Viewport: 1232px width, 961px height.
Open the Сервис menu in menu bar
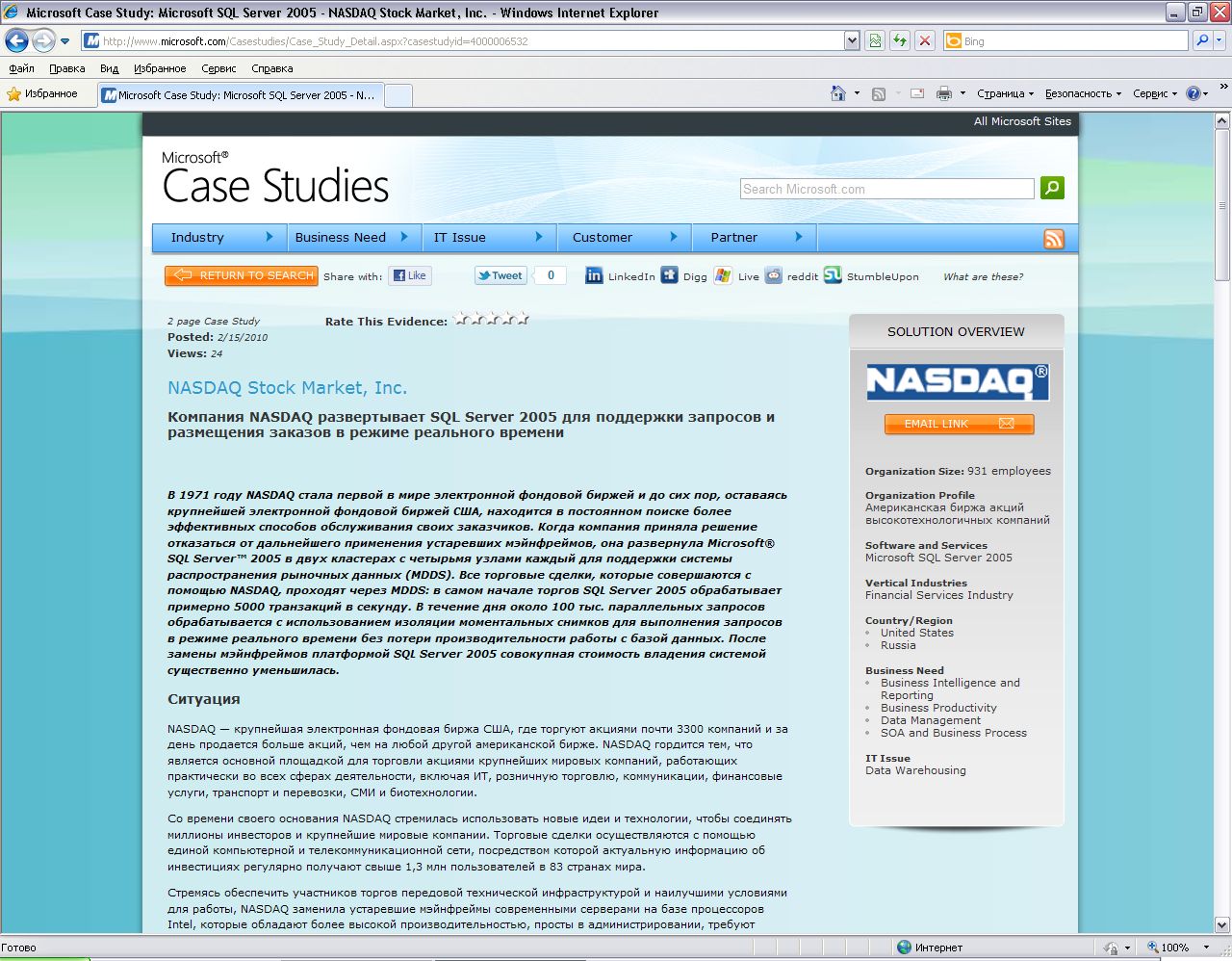point(218,68)
